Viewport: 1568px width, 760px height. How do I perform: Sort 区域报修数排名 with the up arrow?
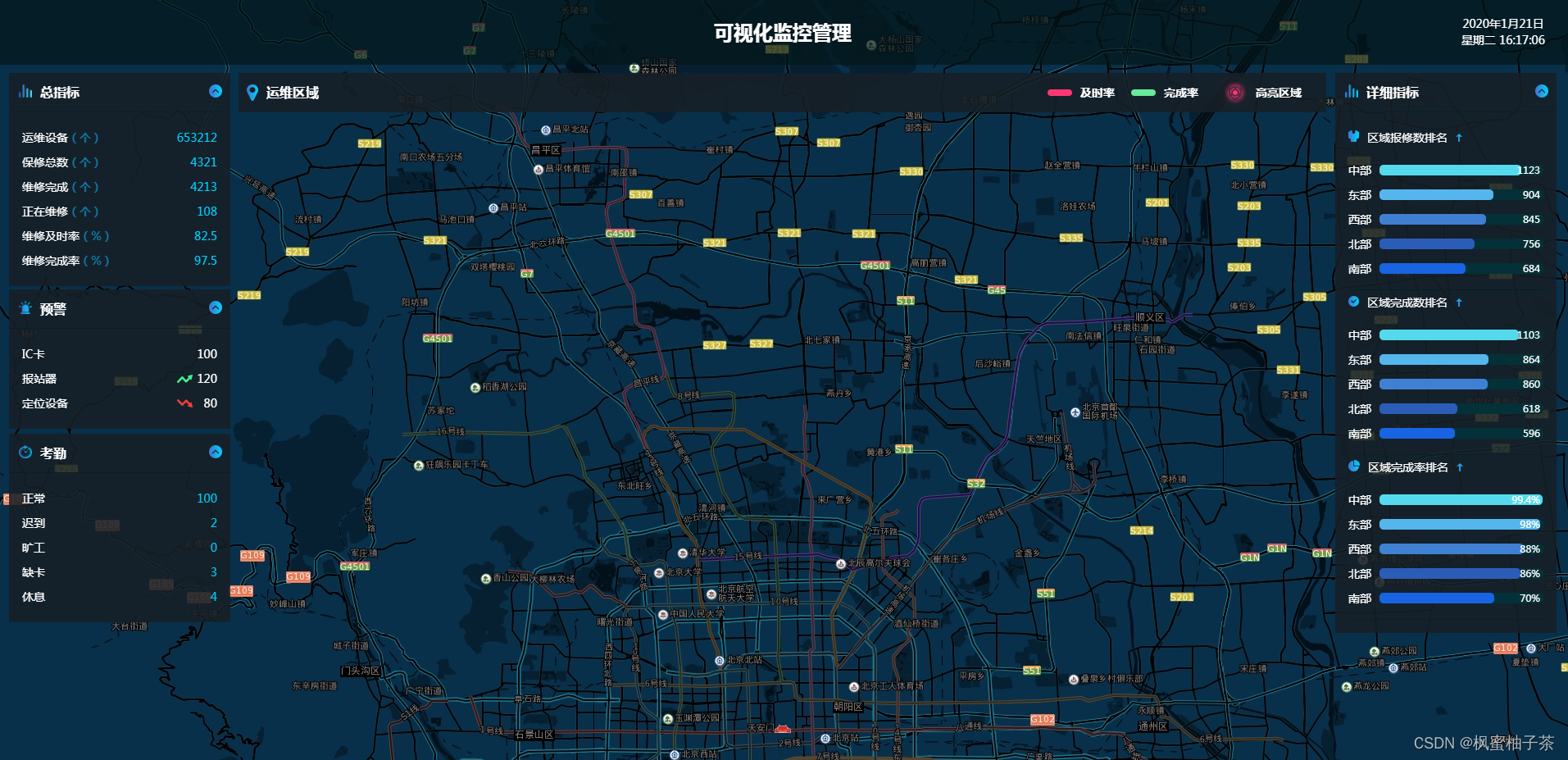coord(1459,138)
